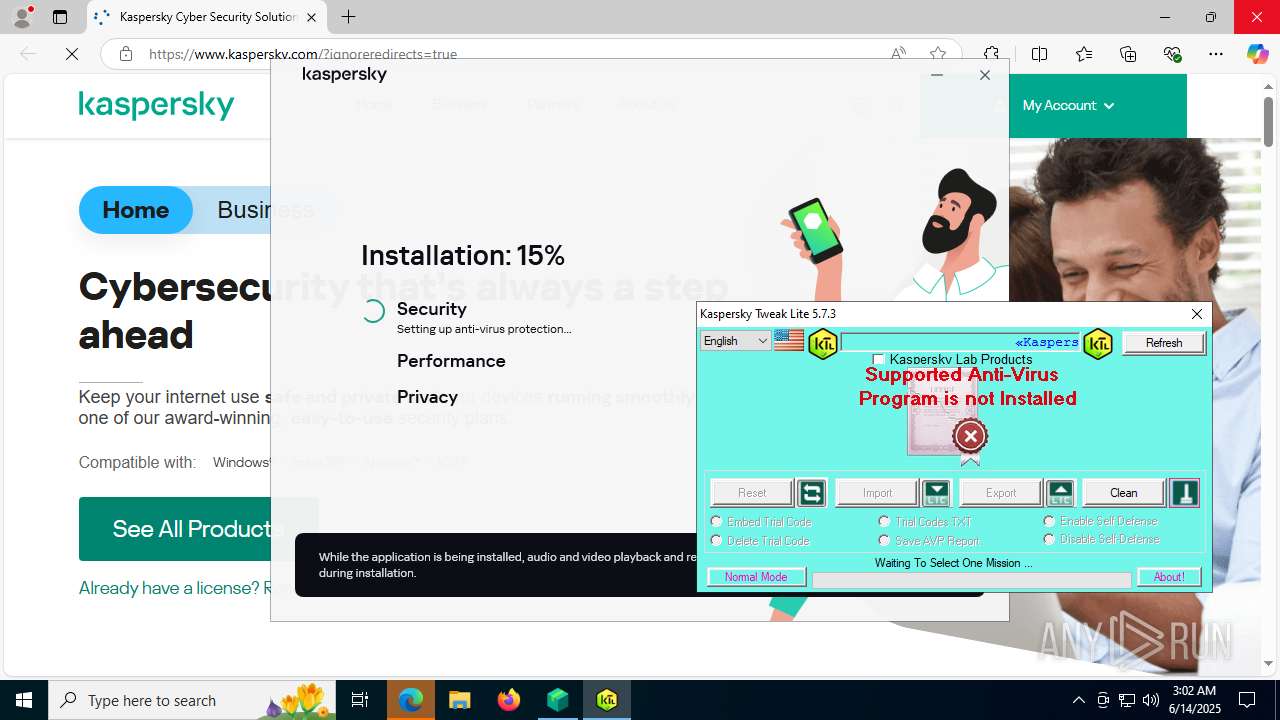This screenshot has height=720, width=1280.
Task: Click the Export button
Action: tap(1001, 493)
